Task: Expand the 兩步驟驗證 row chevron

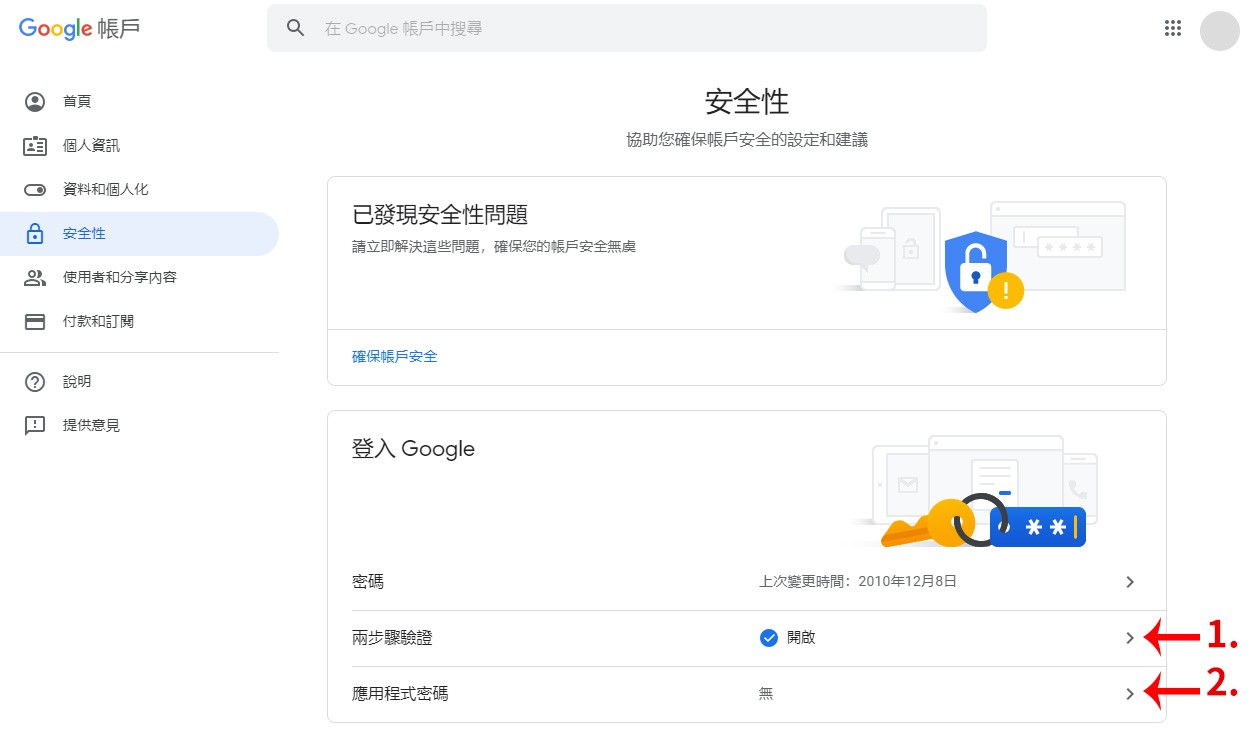Action: [1130, 638]
